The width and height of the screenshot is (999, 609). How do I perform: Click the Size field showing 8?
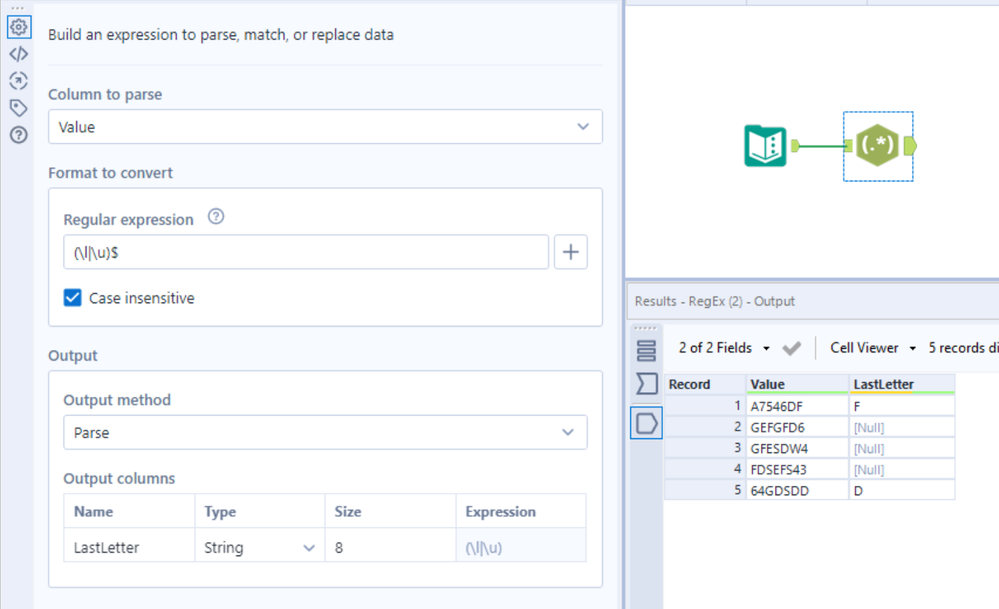point(391,547)
